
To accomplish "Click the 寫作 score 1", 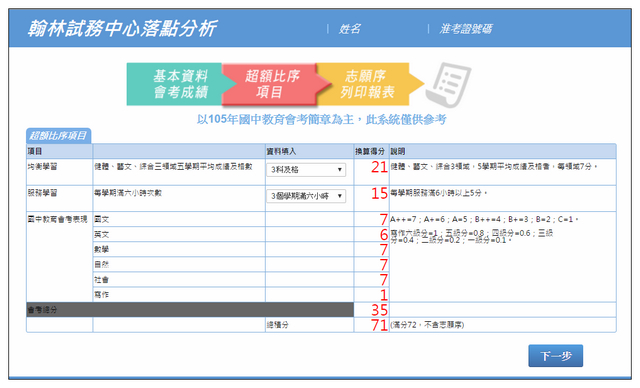I will coord(384,295).
